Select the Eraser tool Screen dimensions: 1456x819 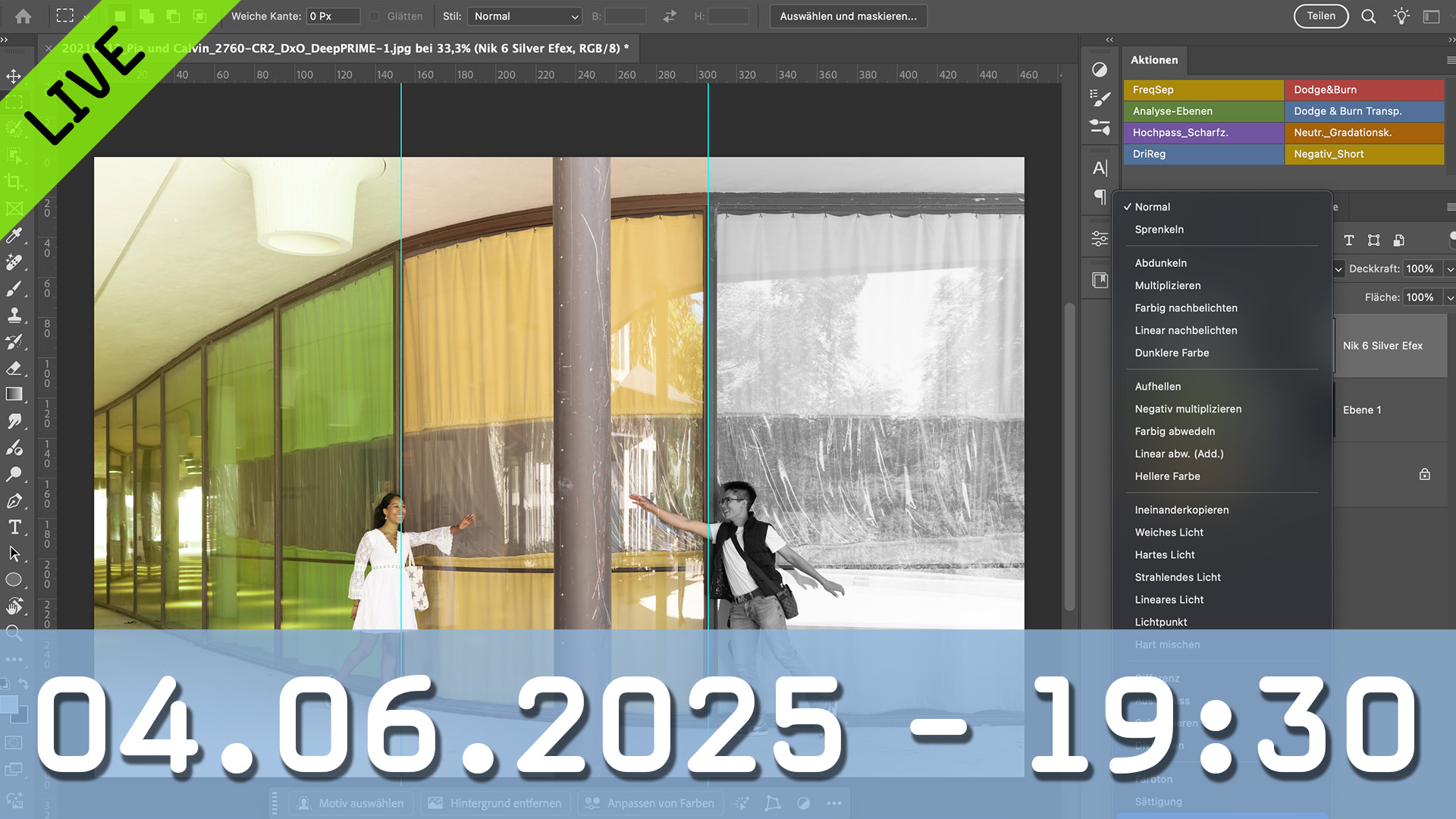click(x=14, y=369)
